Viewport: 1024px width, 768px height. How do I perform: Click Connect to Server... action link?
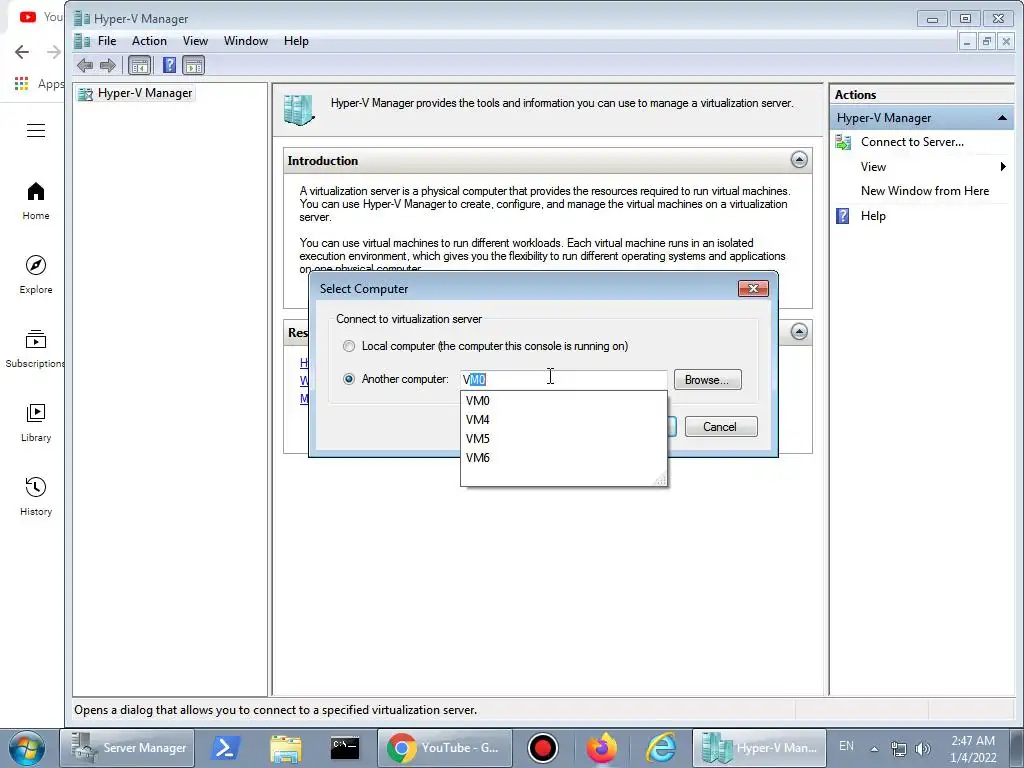[912, 142]
